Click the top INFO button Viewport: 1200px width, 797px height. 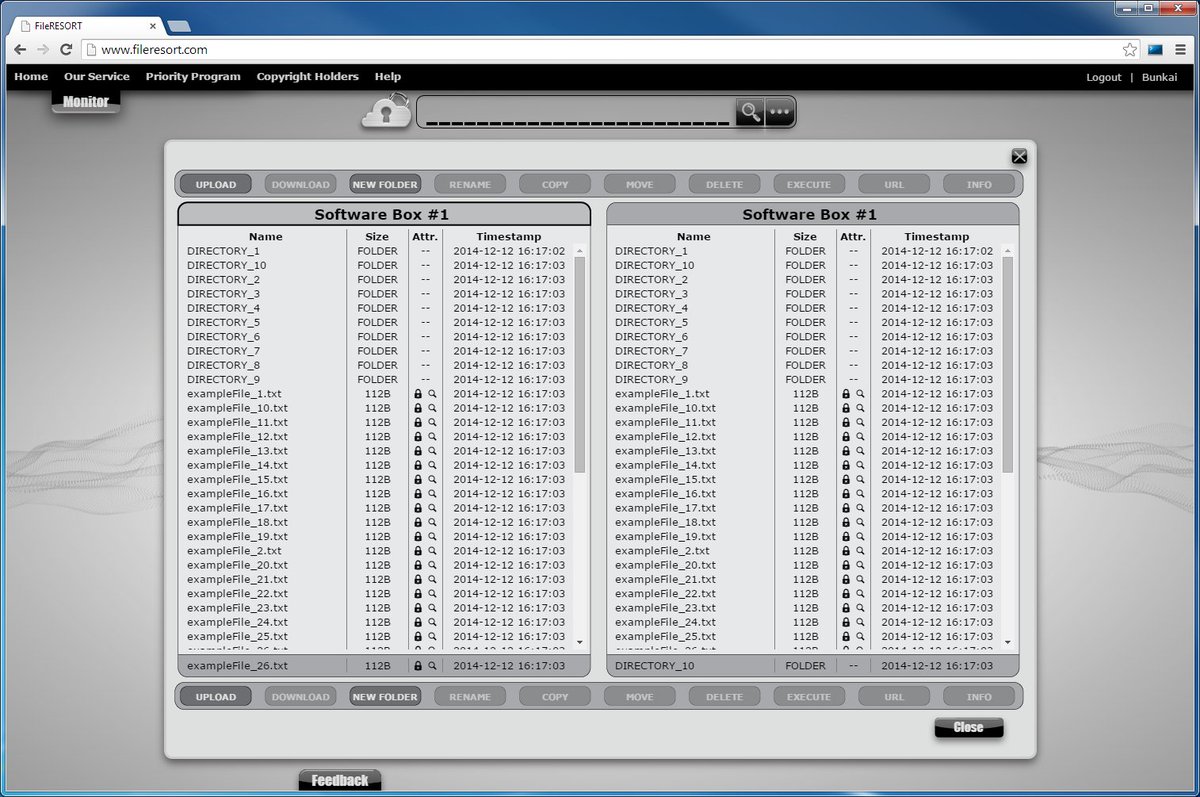click(979, 184)
